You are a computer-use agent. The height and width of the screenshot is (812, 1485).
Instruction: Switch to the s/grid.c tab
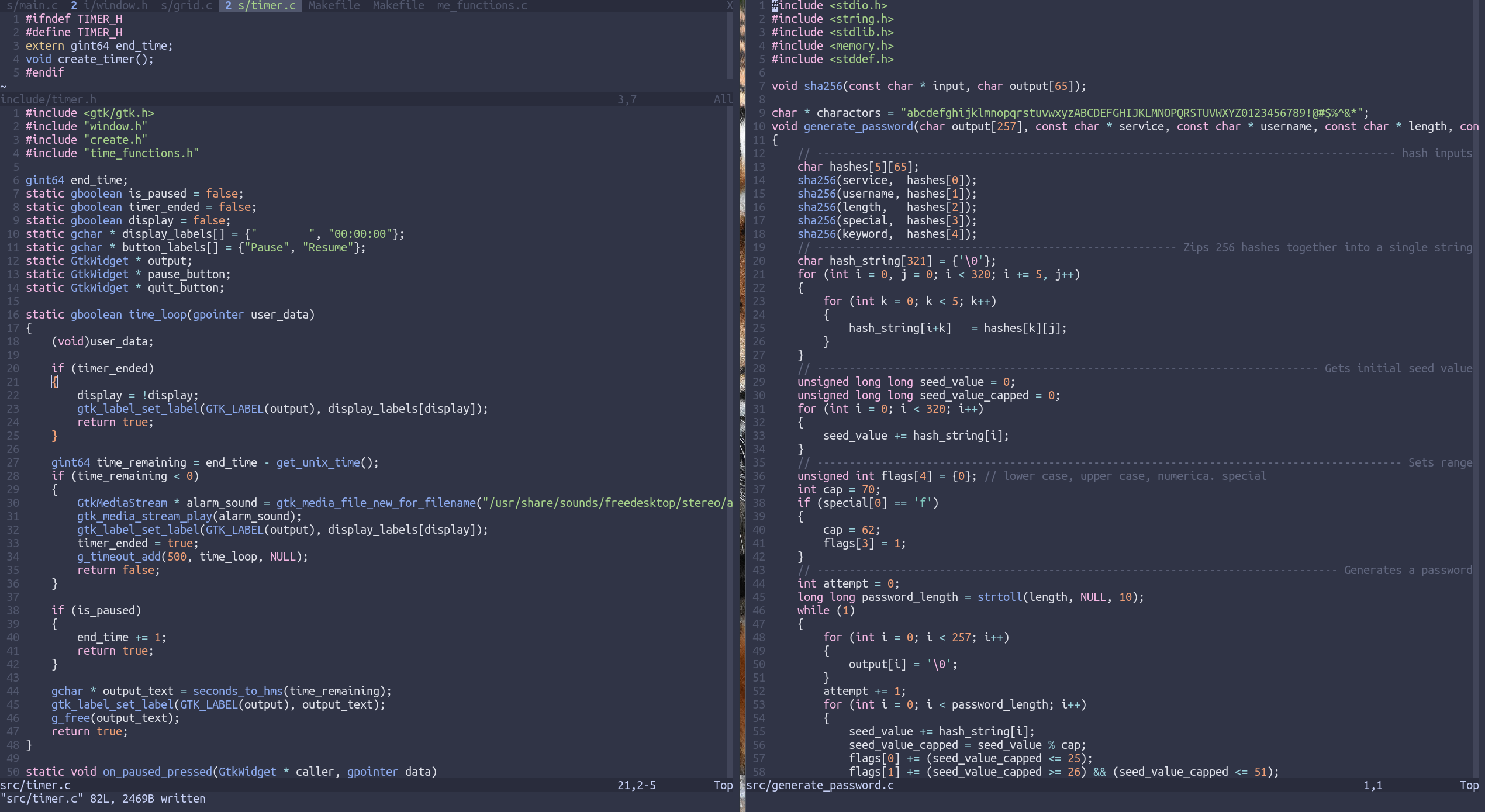click(x=187, y=5)
